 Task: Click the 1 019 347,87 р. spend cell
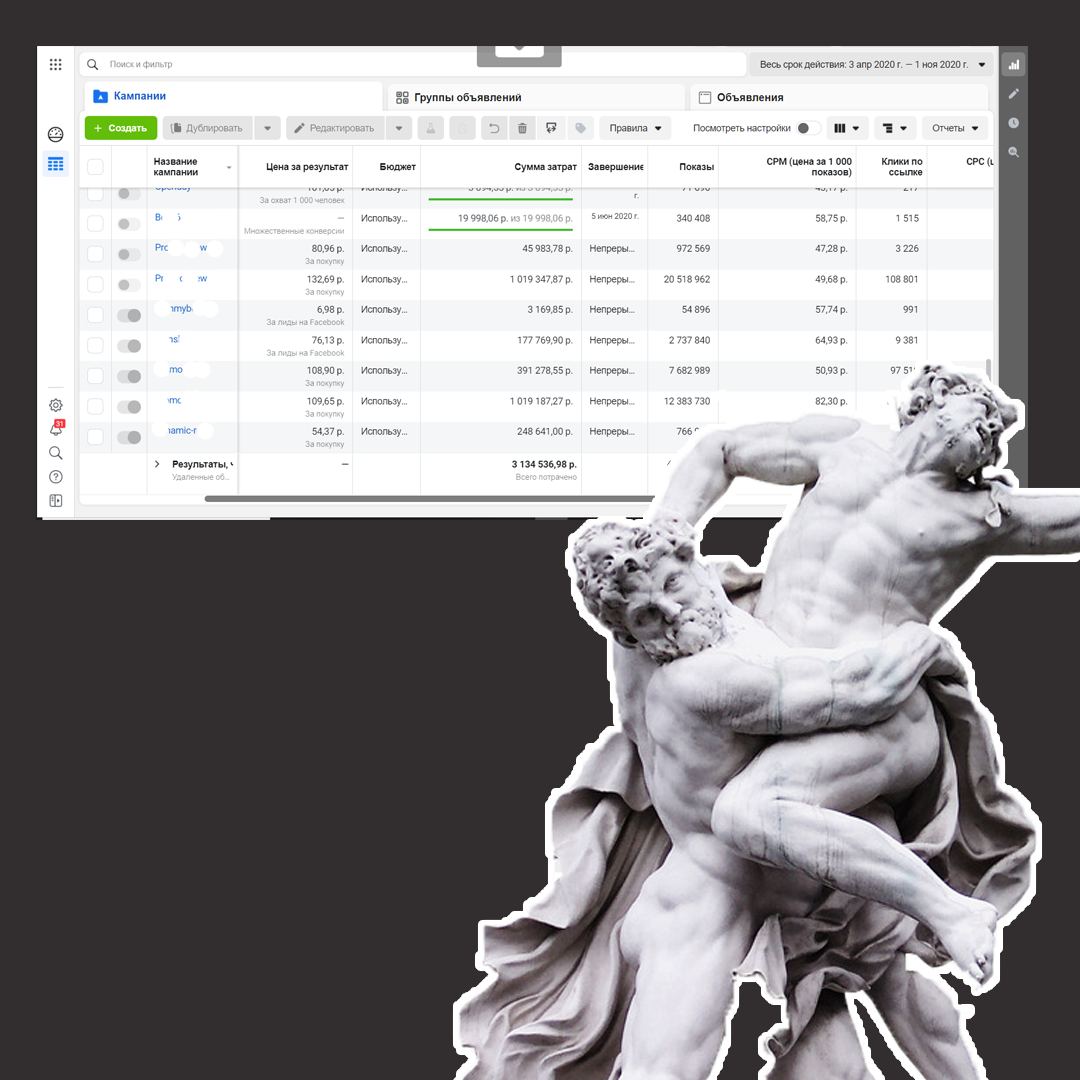(x=541, y=279)
